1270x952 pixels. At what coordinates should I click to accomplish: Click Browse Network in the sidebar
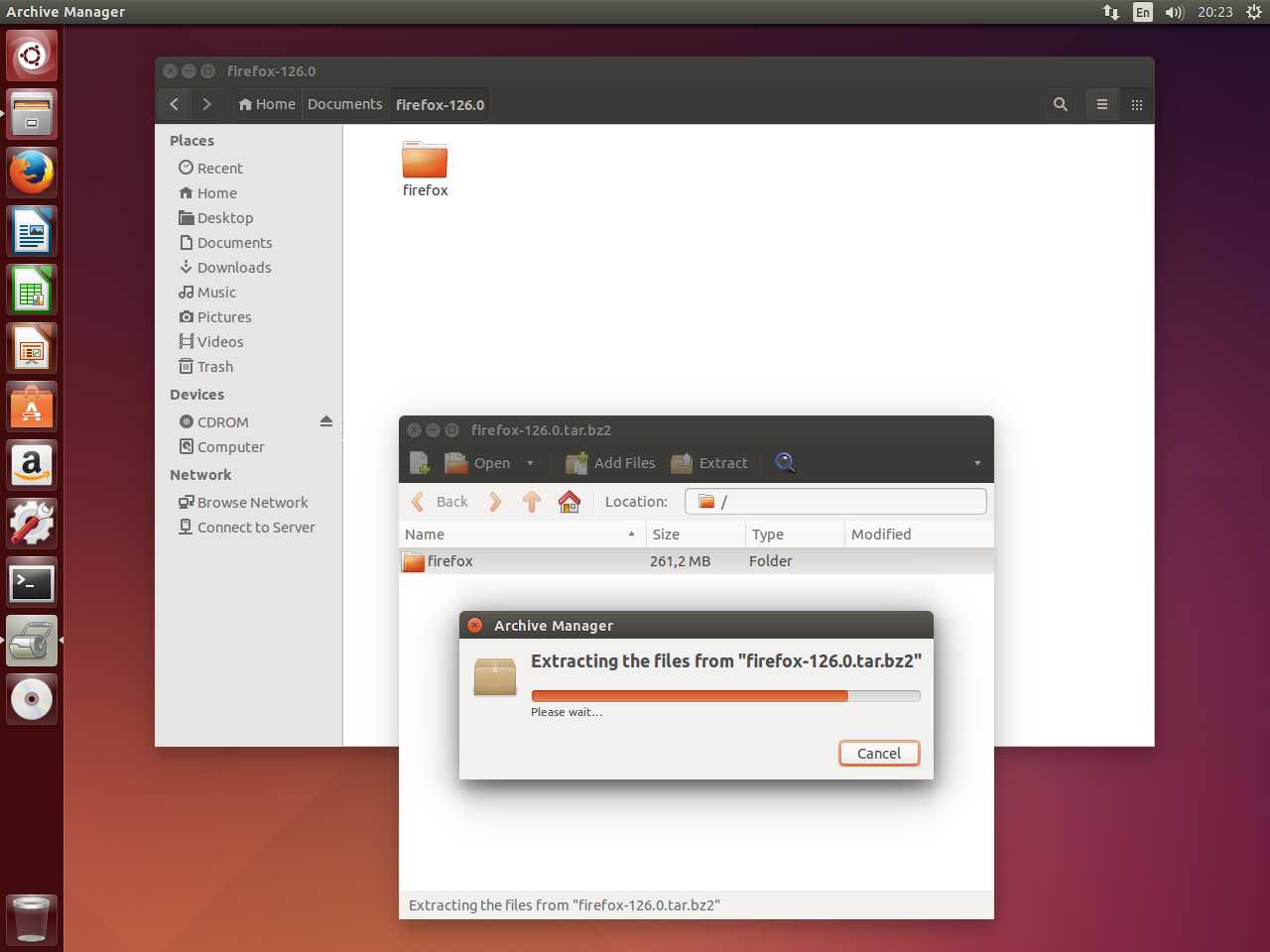pyautogui.click(x=252, y=503)
